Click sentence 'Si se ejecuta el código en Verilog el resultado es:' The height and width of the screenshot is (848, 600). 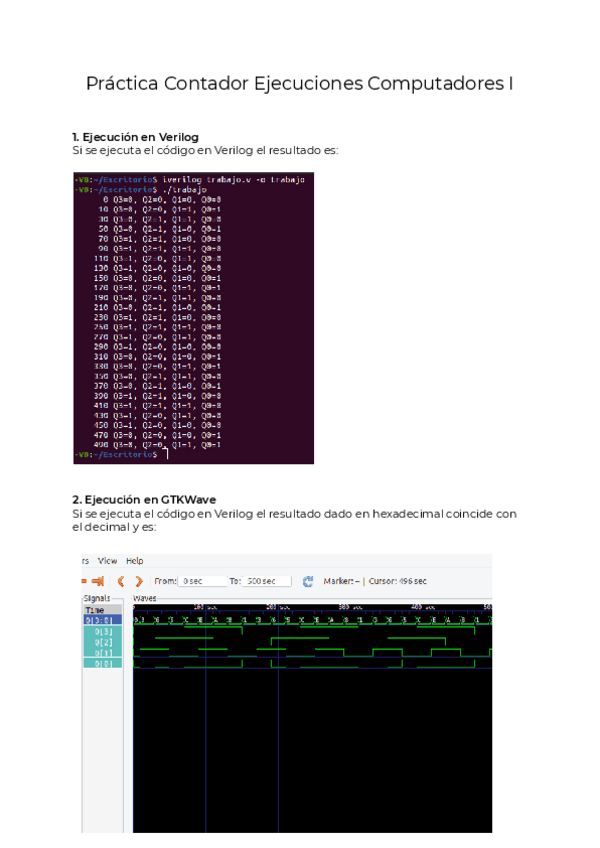(x=206, y=150)
